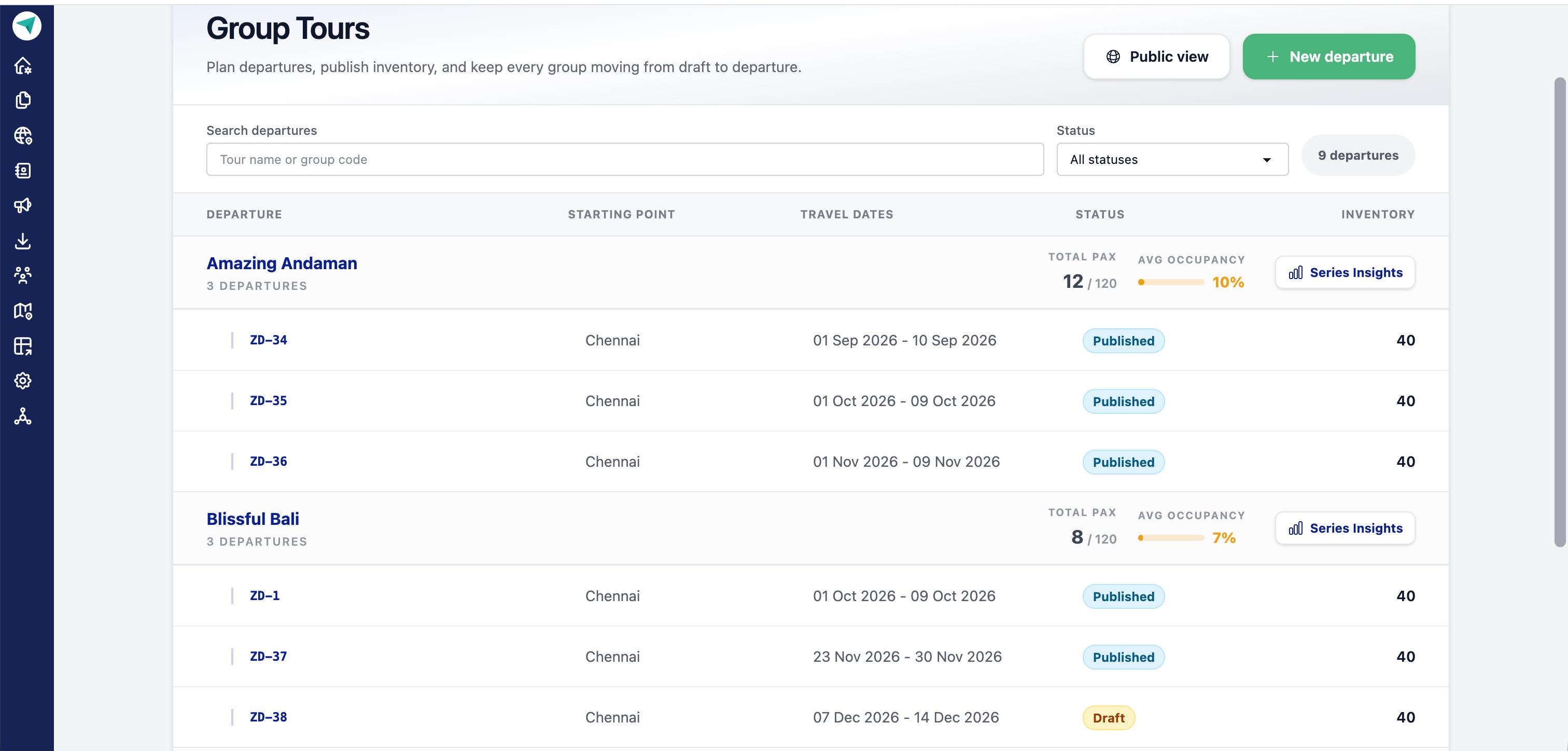Open the map with pin sidebar icon
This screenshot has width=1568, height=751.
click(x=23, y=311)
